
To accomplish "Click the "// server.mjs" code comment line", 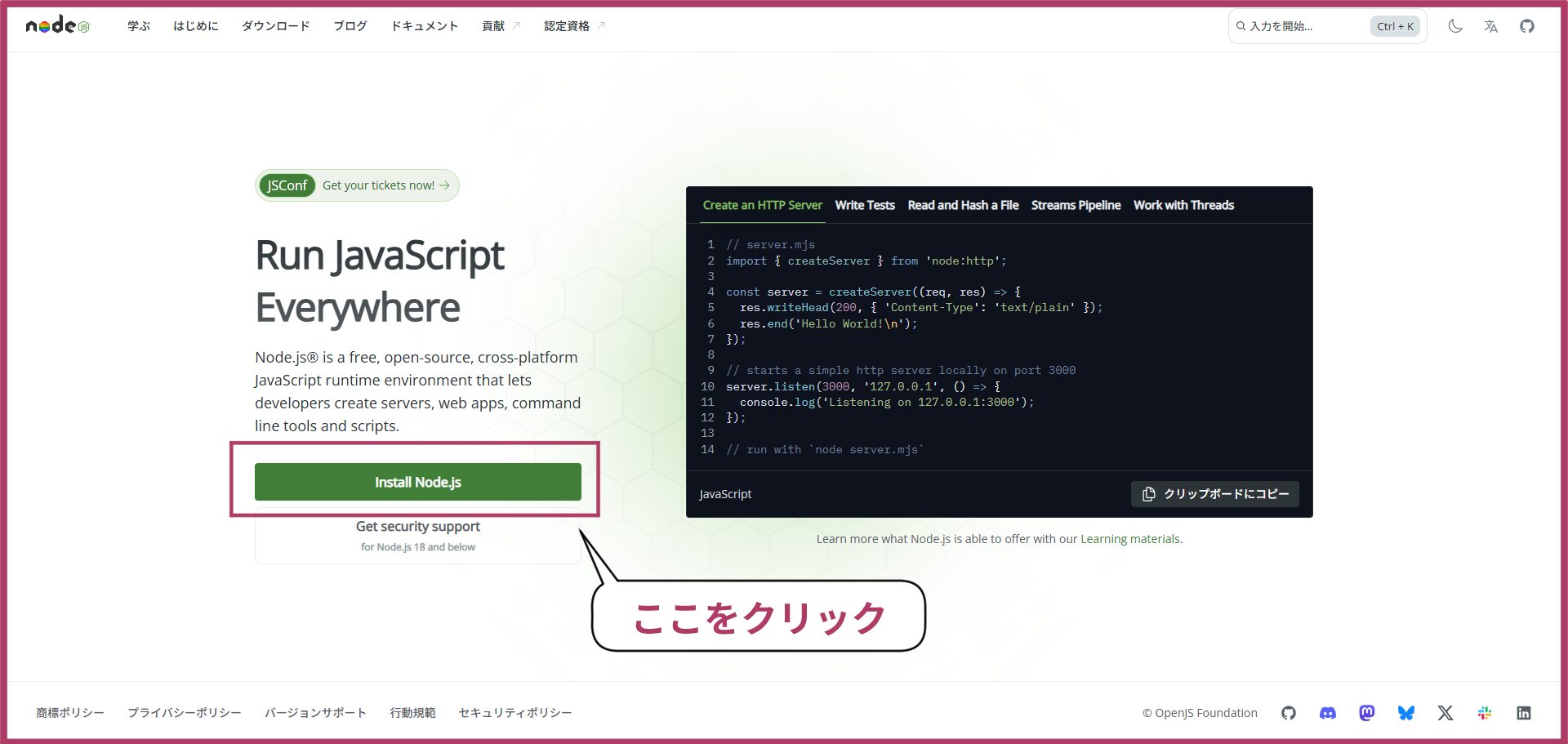I will click(771, 244).
